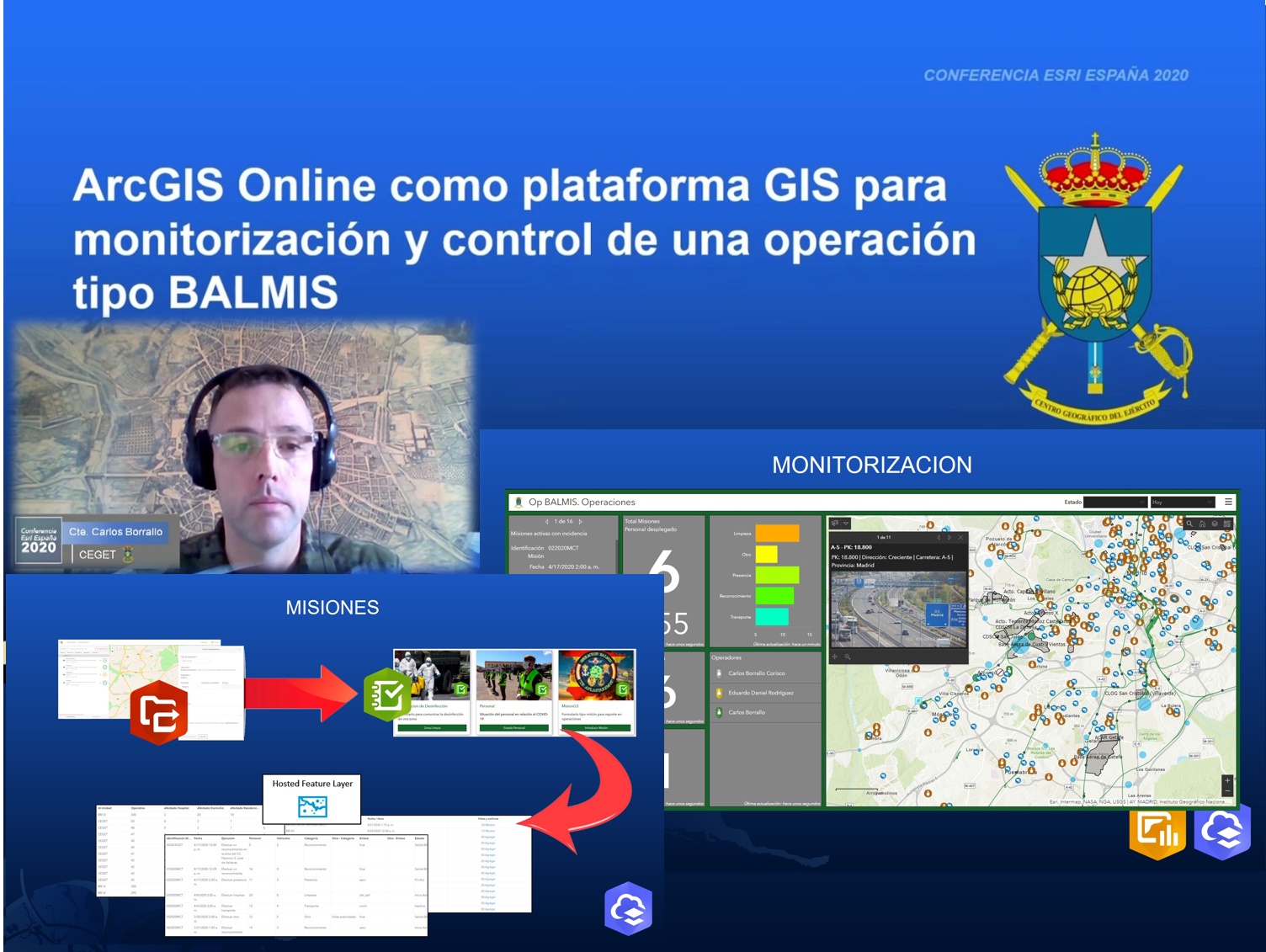Close the A-5 camera popup
1266x952 pixels.
coord(960,537)
